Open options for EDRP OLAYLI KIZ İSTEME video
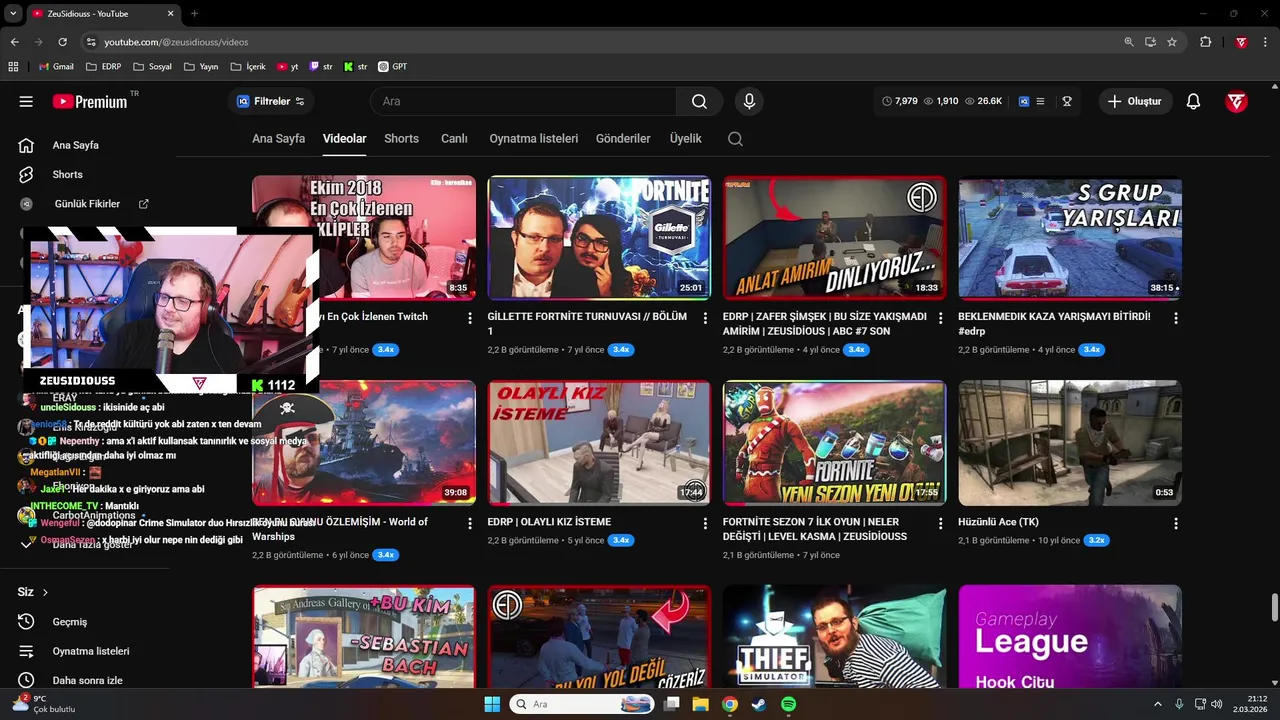 click(705, 523)
